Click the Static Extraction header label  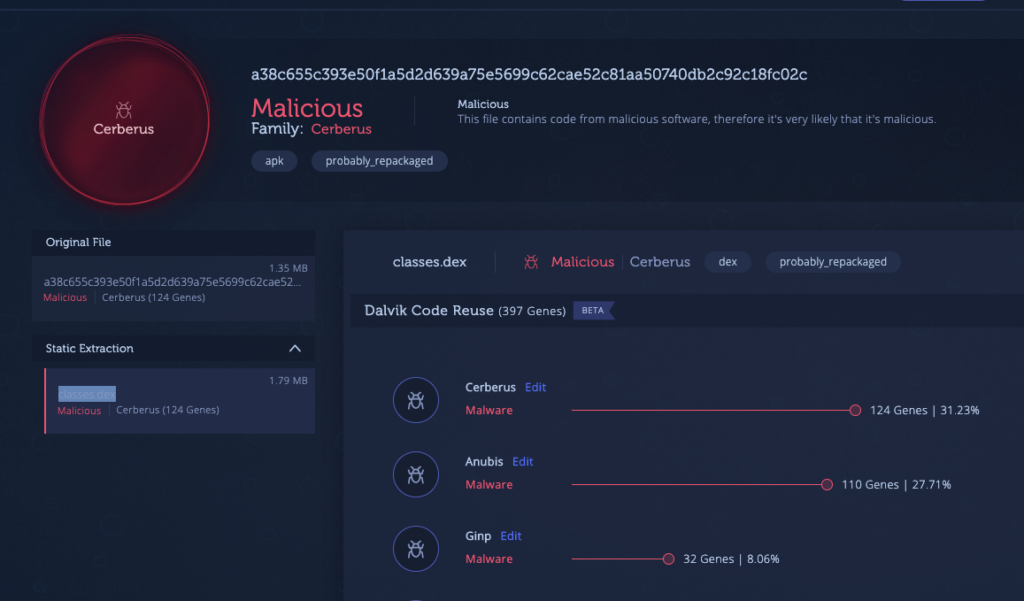[89, 349]
